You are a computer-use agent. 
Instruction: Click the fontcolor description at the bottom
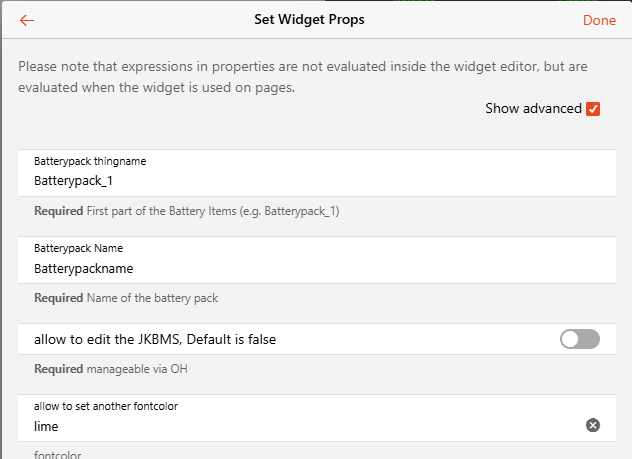[58, 455]
